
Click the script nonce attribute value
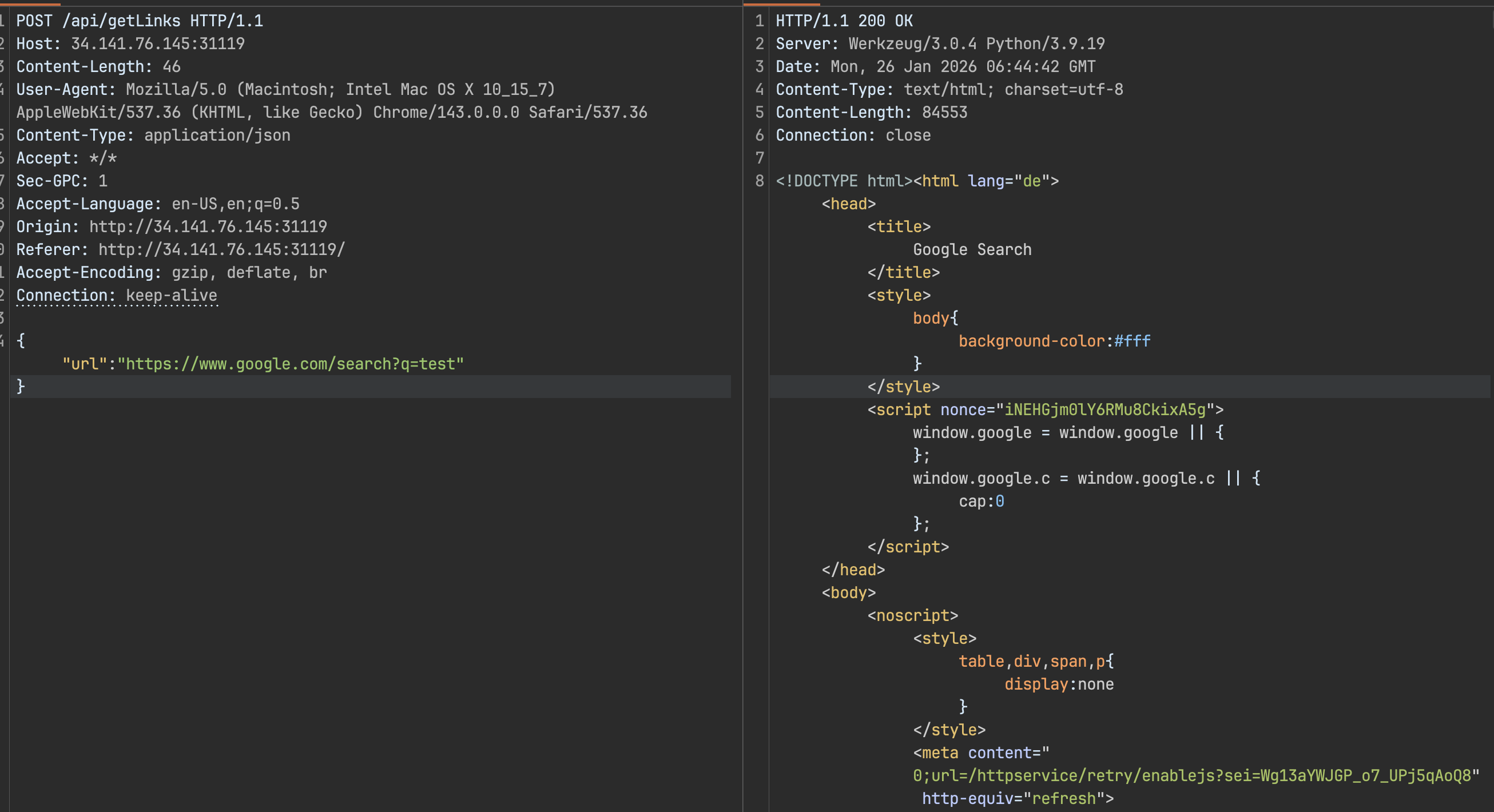(x=1105, y=410)
